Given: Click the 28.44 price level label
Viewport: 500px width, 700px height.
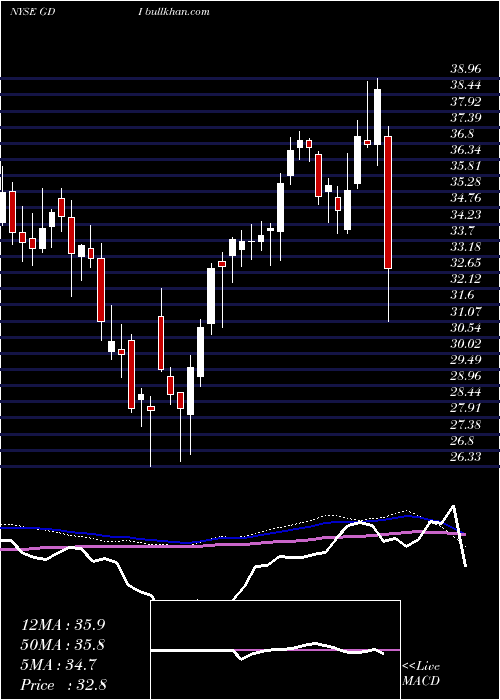Looking at the screenshot, I should 466,392.
